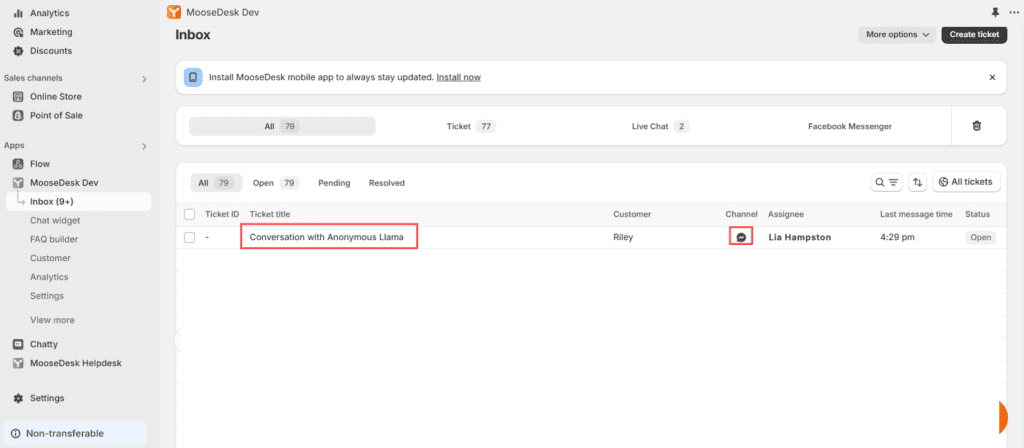The height and width of the screenshot is (448, 1024).
Task: Click the orange chat bubble at right edge
Action: point(1004,418)
